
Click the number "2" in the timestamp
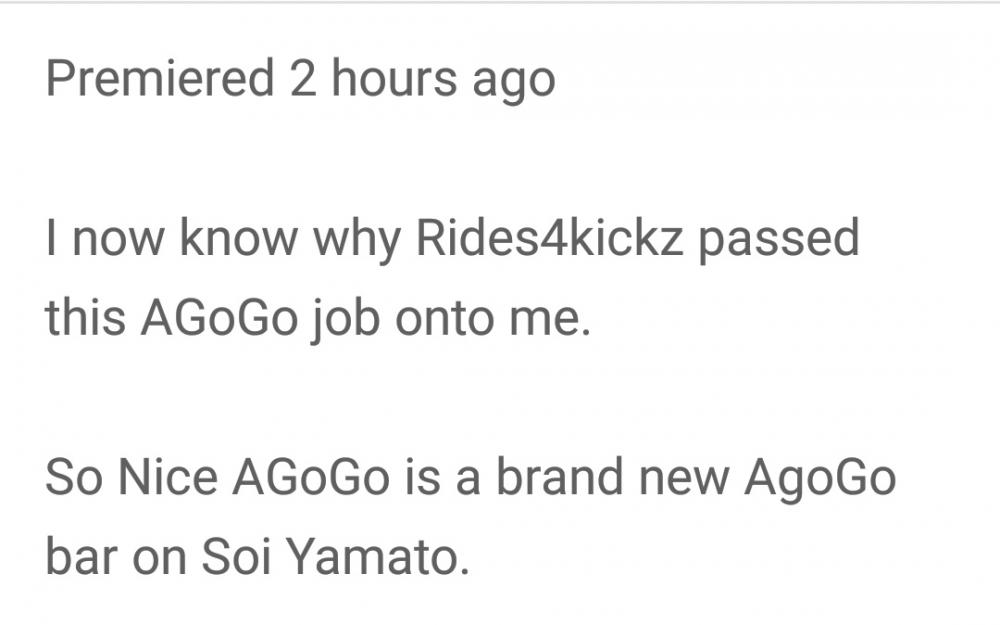[302, 79]
